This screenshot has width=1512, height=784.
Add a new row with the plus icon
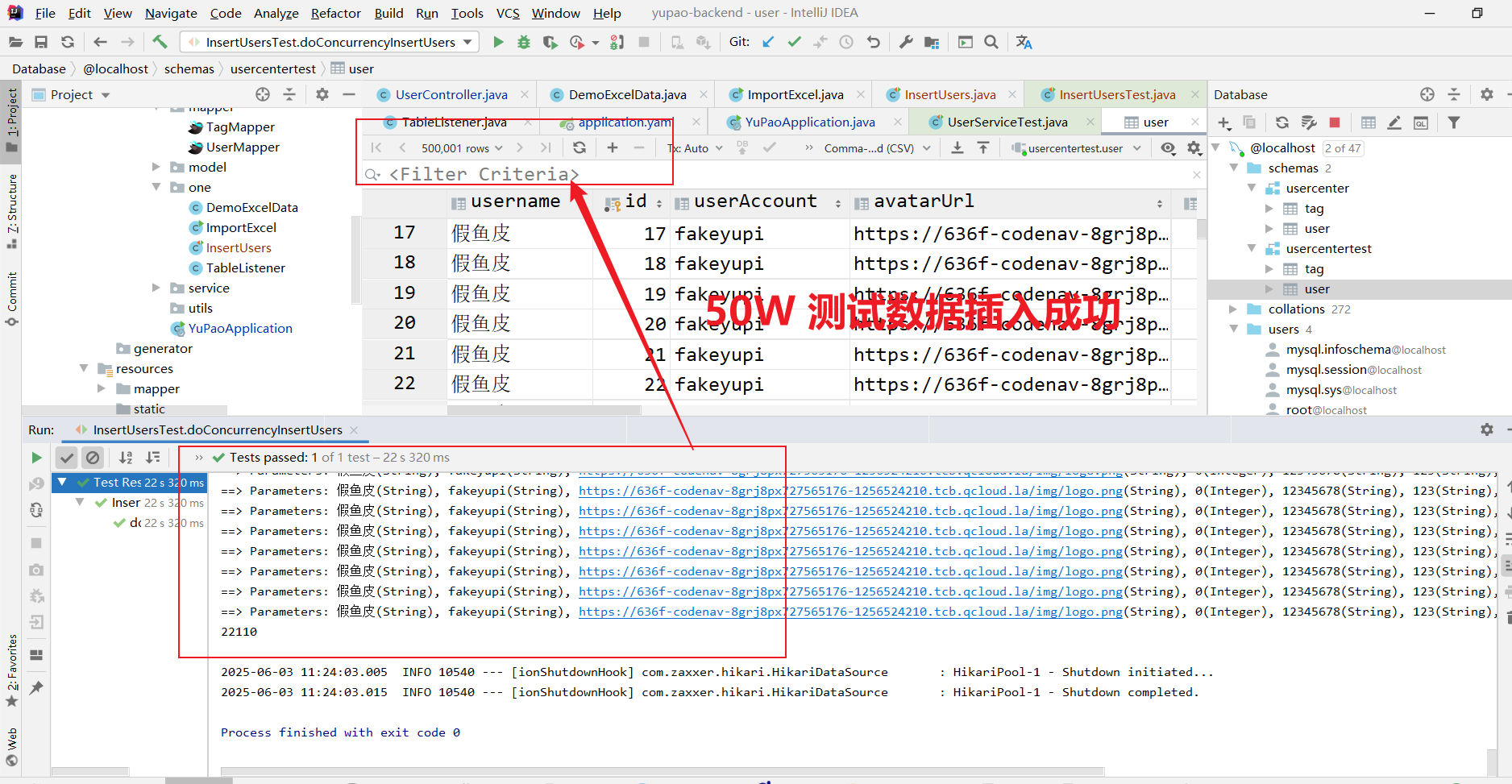click(x=613, y=147)
